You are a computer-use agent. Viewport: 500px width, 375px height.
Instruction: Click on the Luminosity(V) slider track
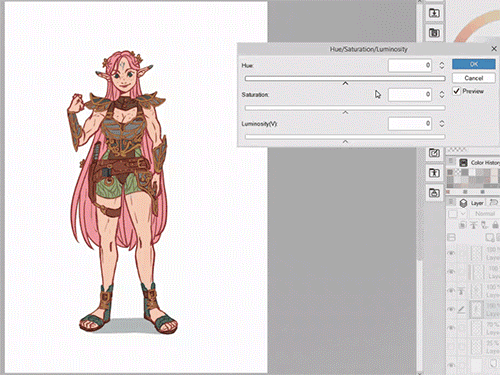(345, 137)
